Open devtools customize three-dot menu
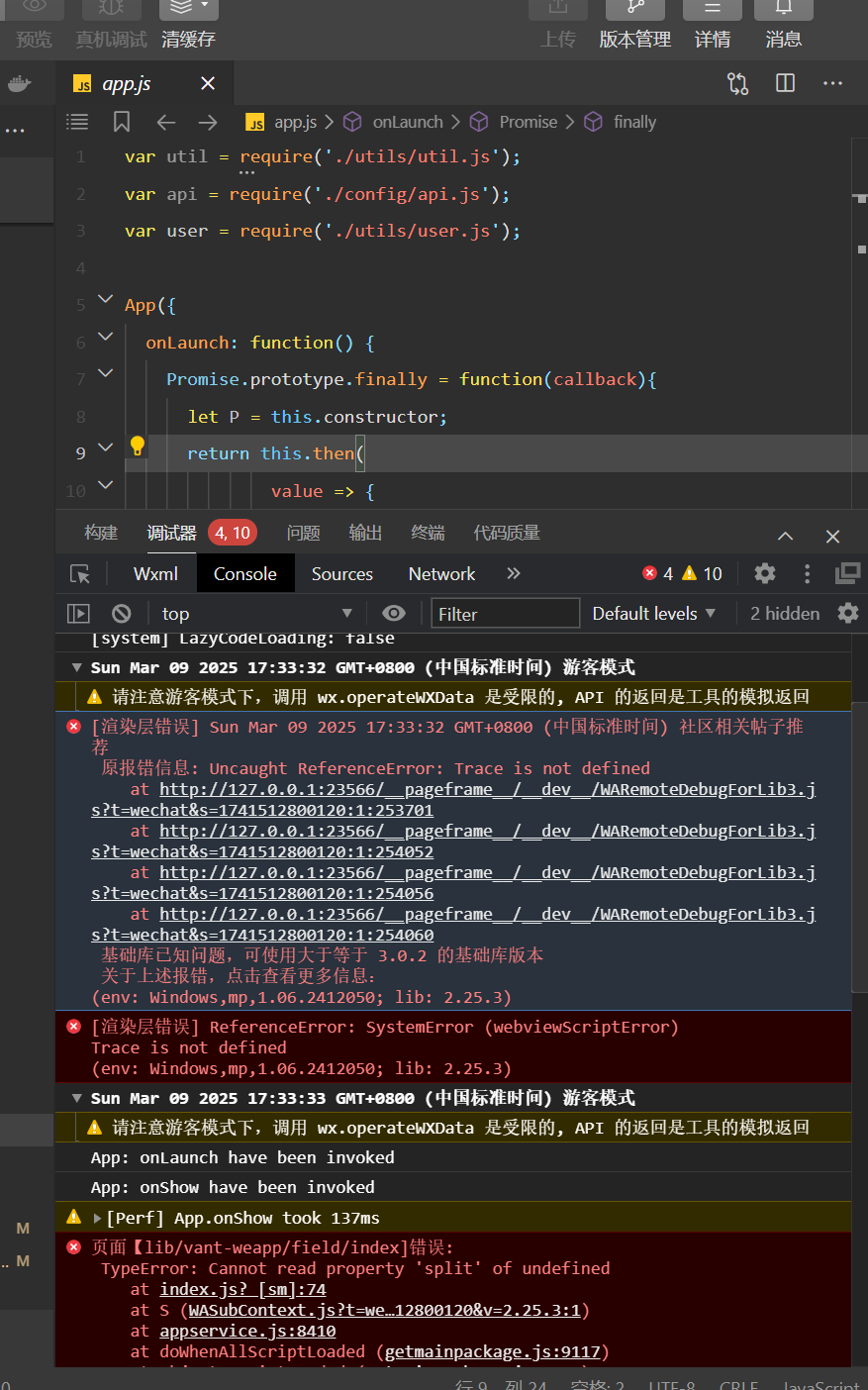 [x=807, y=573]
